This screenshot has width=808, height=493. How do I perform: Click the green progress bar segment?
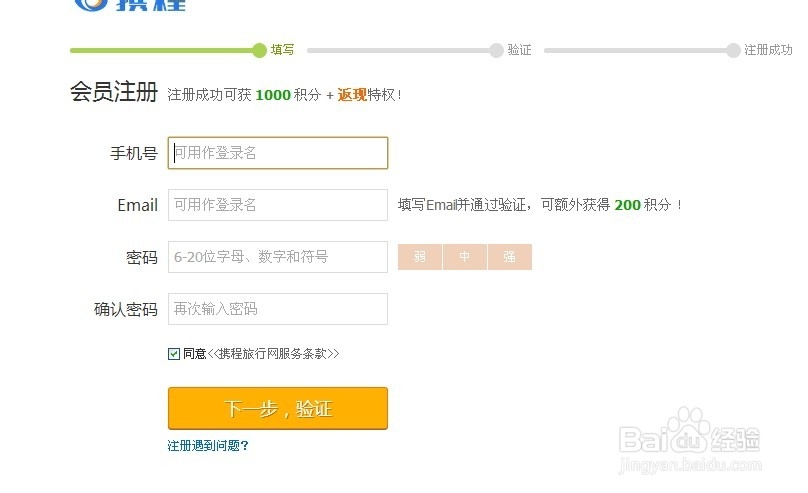point(160,50)
